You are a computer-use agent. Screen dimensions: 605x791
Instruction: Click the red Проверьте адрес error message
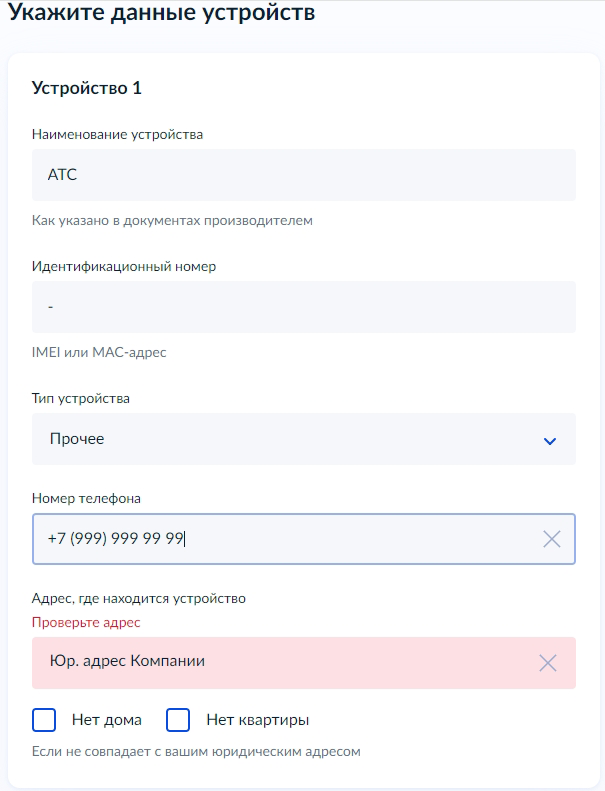[x=86, y=622]
